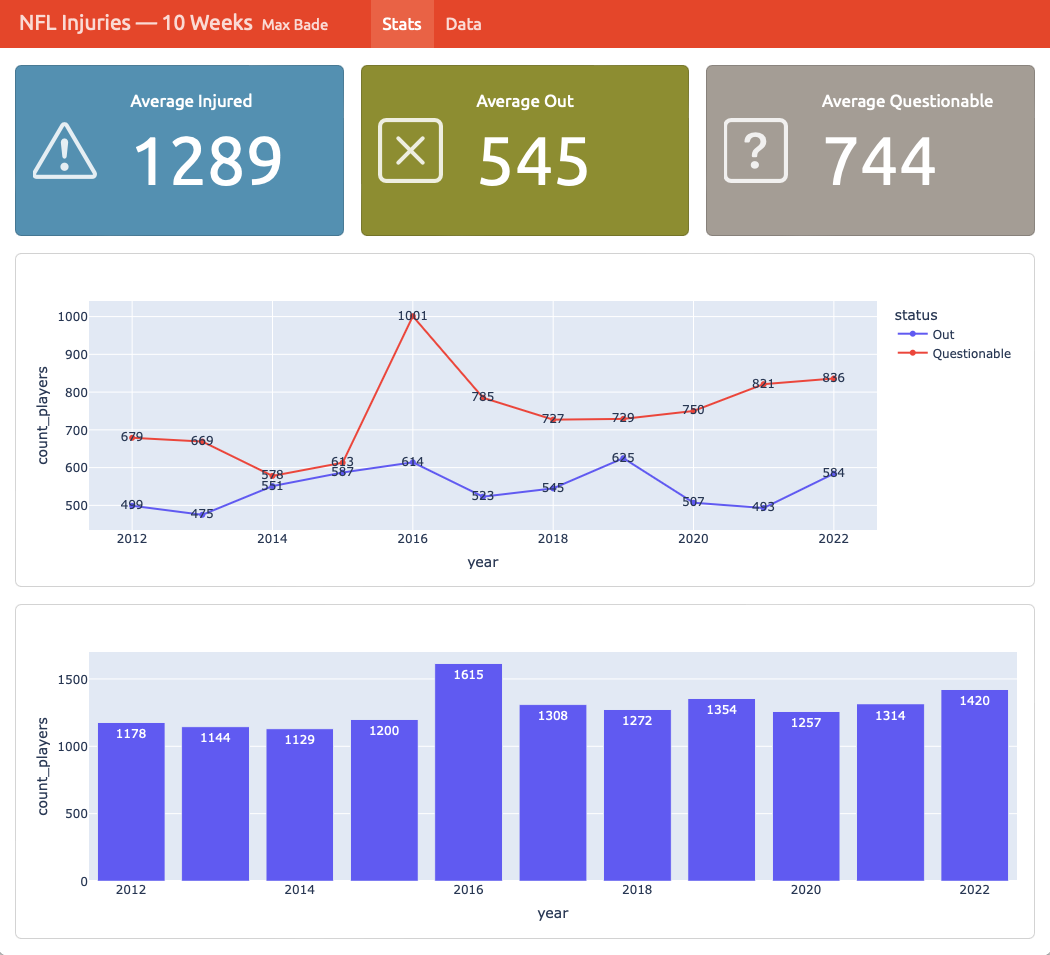
Task: Click the 2022 bar labeled 1420
Action: [x=974, y=784]
